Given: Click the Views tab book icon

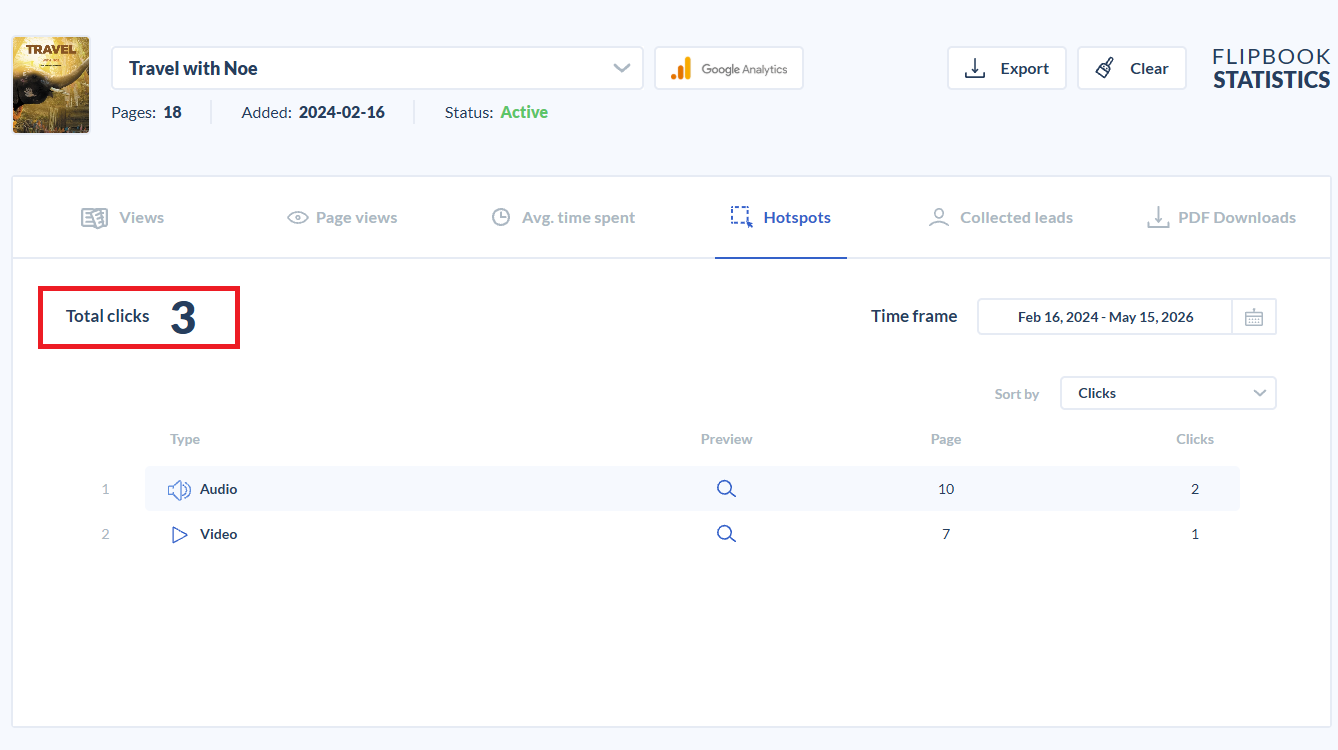Looking at the screenshot, I should click(x=94, y=218).
